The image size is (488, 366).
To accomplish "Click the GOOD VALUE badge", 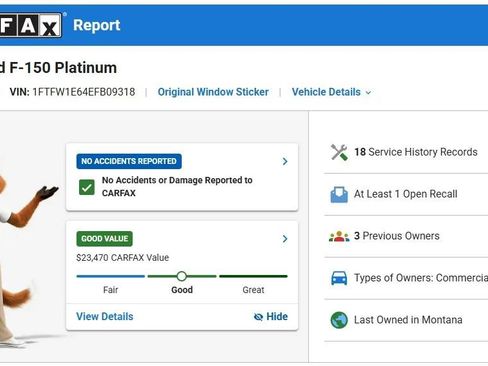I will click(x=104, y=239).
